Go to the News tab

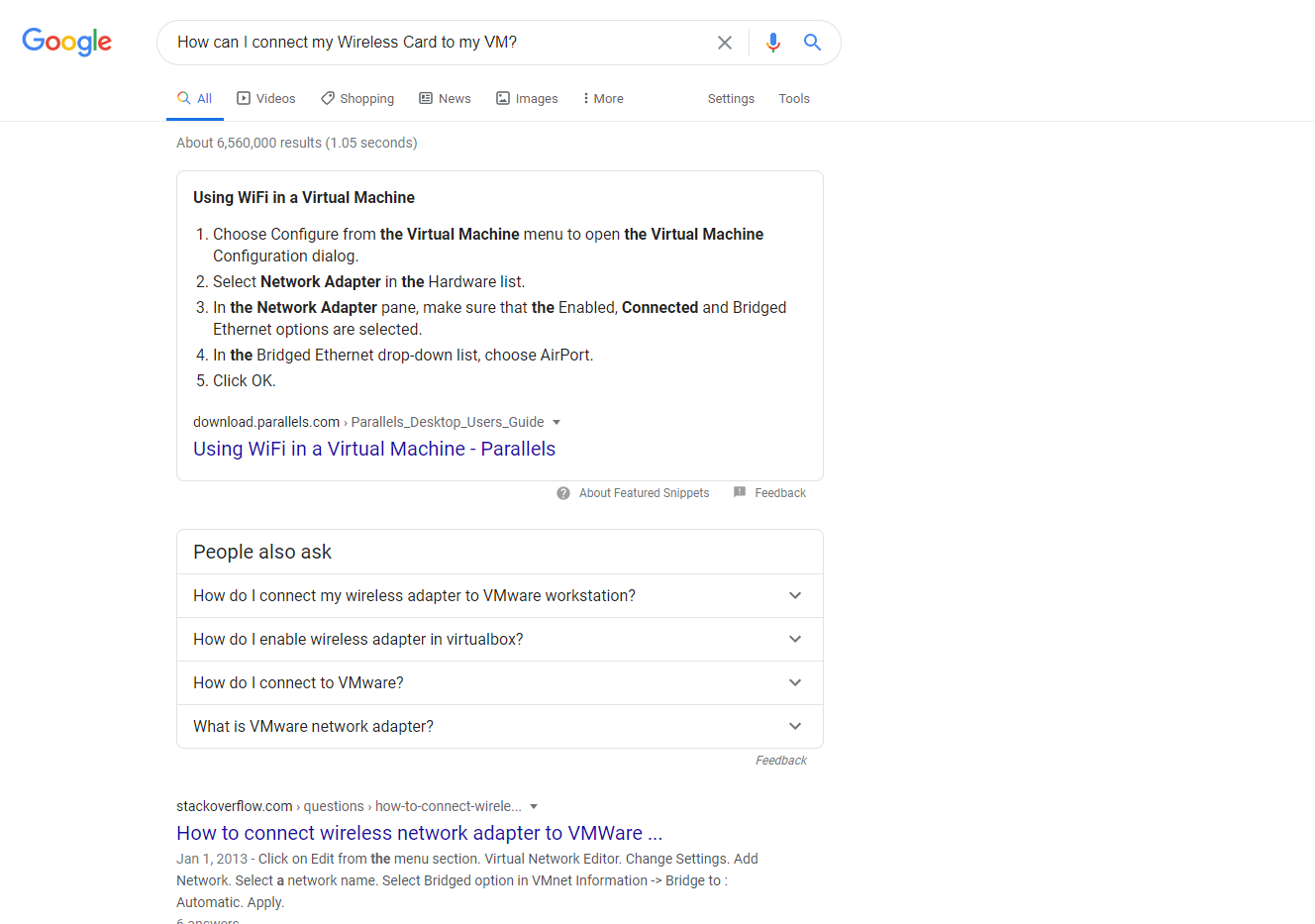445,99
